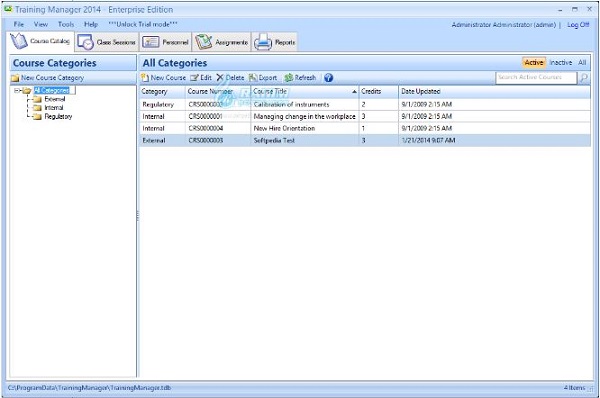
Task: Open the Help menu
Action: [x=91, y=24]
